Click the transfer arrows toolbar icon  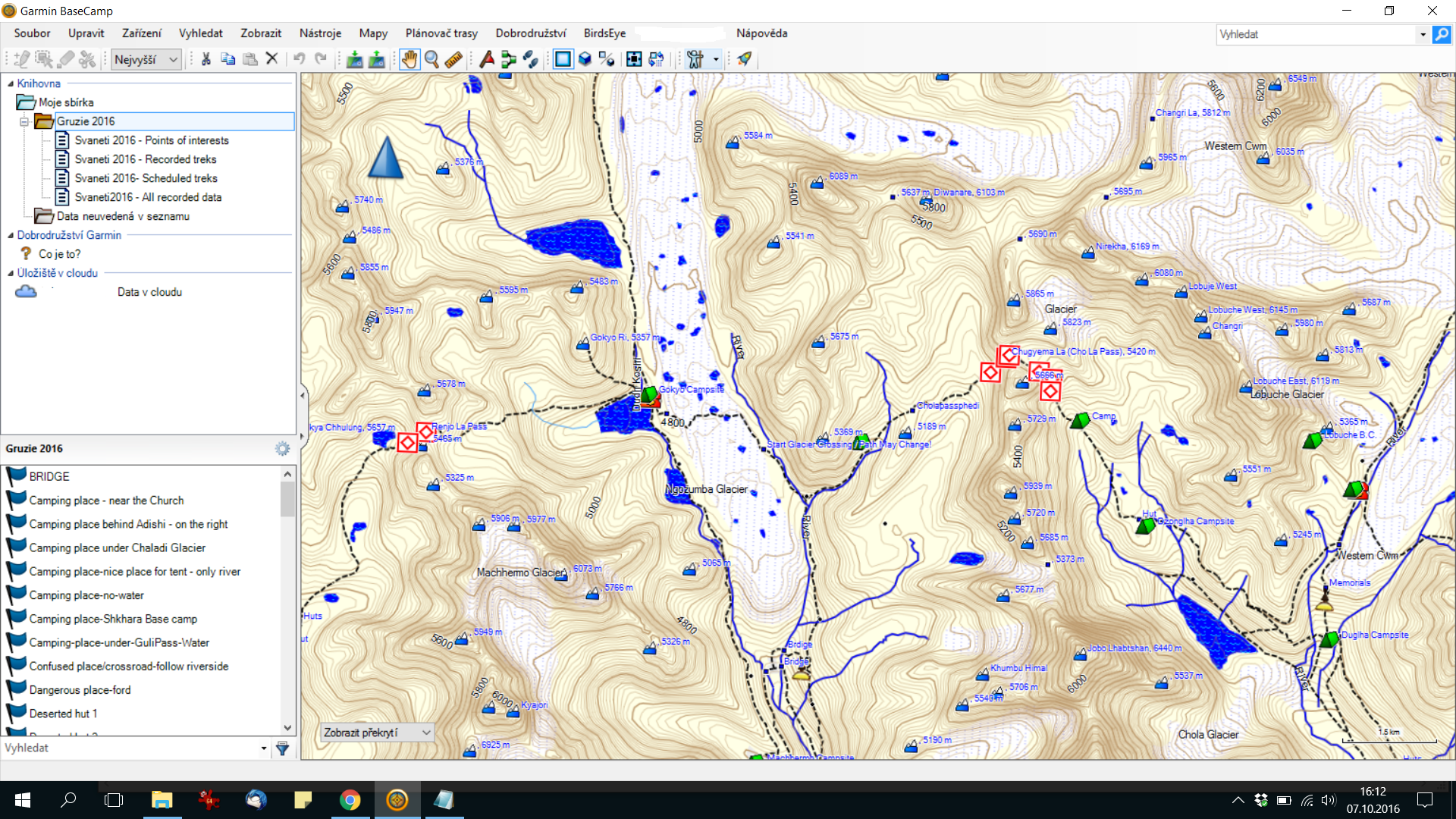656,59
